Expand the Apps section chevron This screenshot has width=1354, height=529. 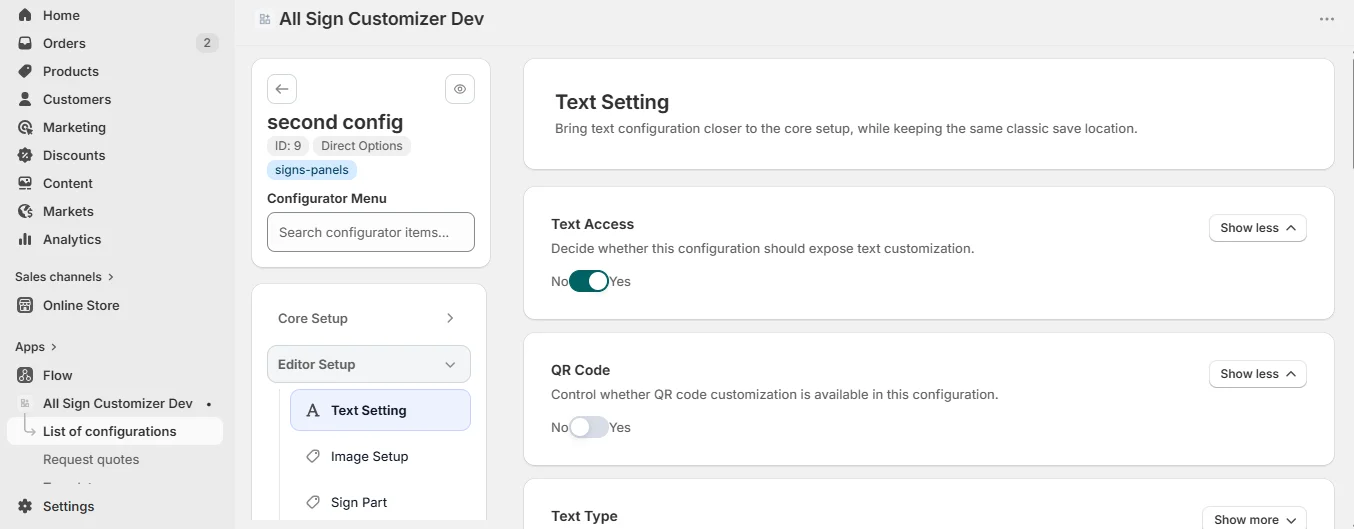[54, 347]
